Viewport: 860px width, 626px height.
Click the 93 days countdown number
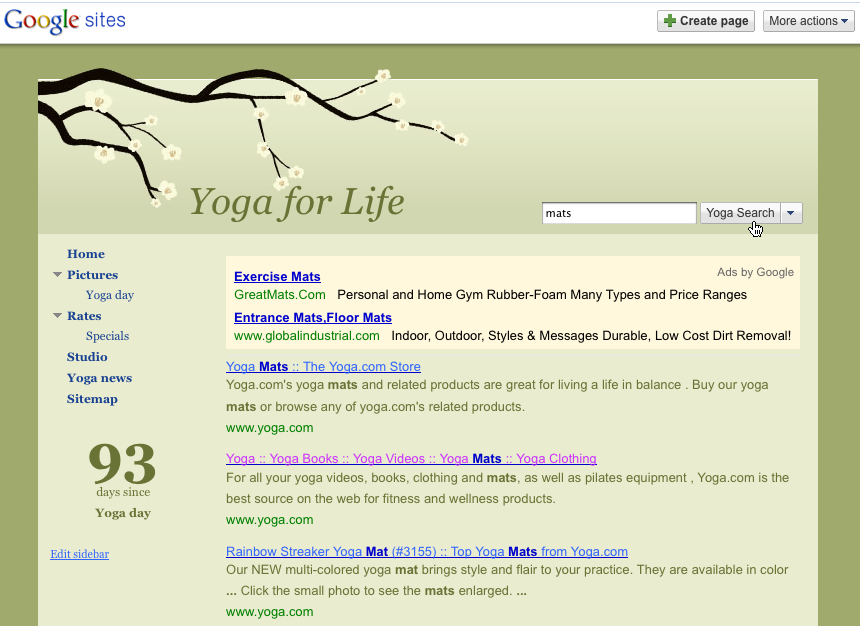coord(122,464)
